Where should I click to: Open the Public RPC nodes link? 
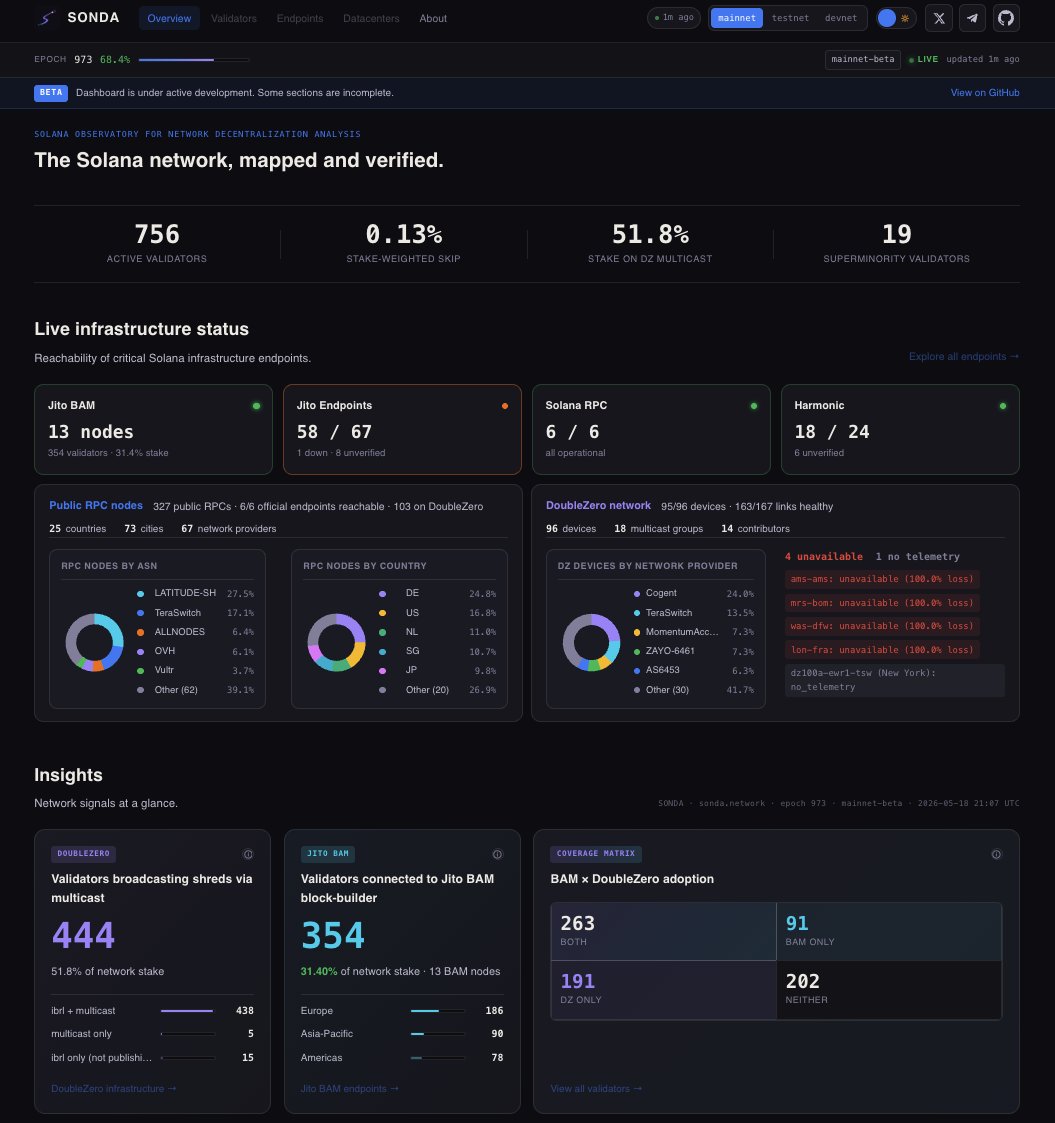[x=96, y=505]
